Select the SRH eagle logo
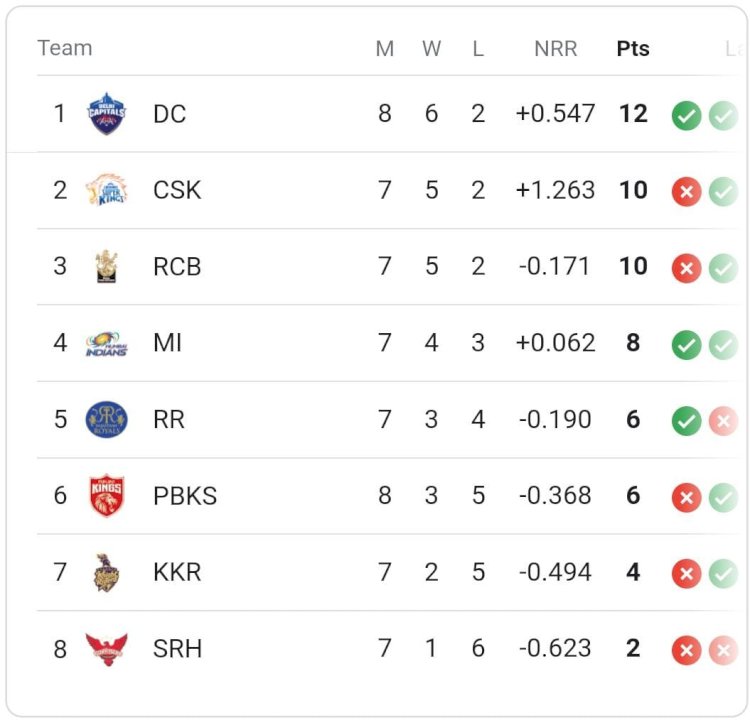The image size is (750, 720). pyautogui.click(x=106, y=649)
